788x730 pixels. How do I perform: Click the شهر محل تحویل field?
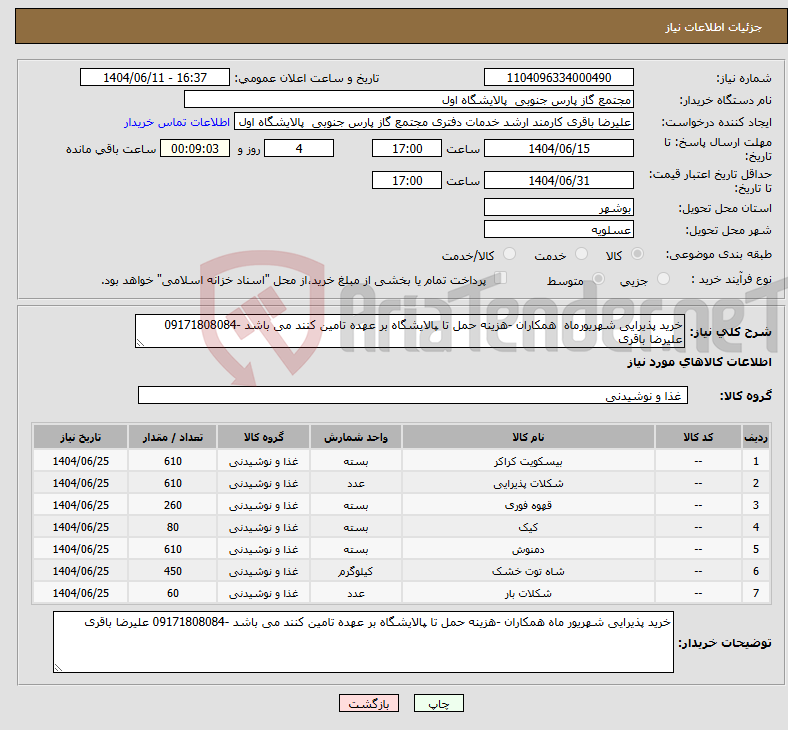click(x=558, y=230)
